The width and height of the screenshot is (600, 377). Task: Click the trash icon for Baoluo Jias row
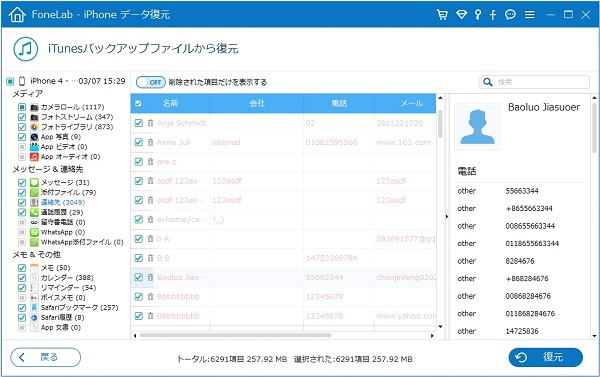150,277
